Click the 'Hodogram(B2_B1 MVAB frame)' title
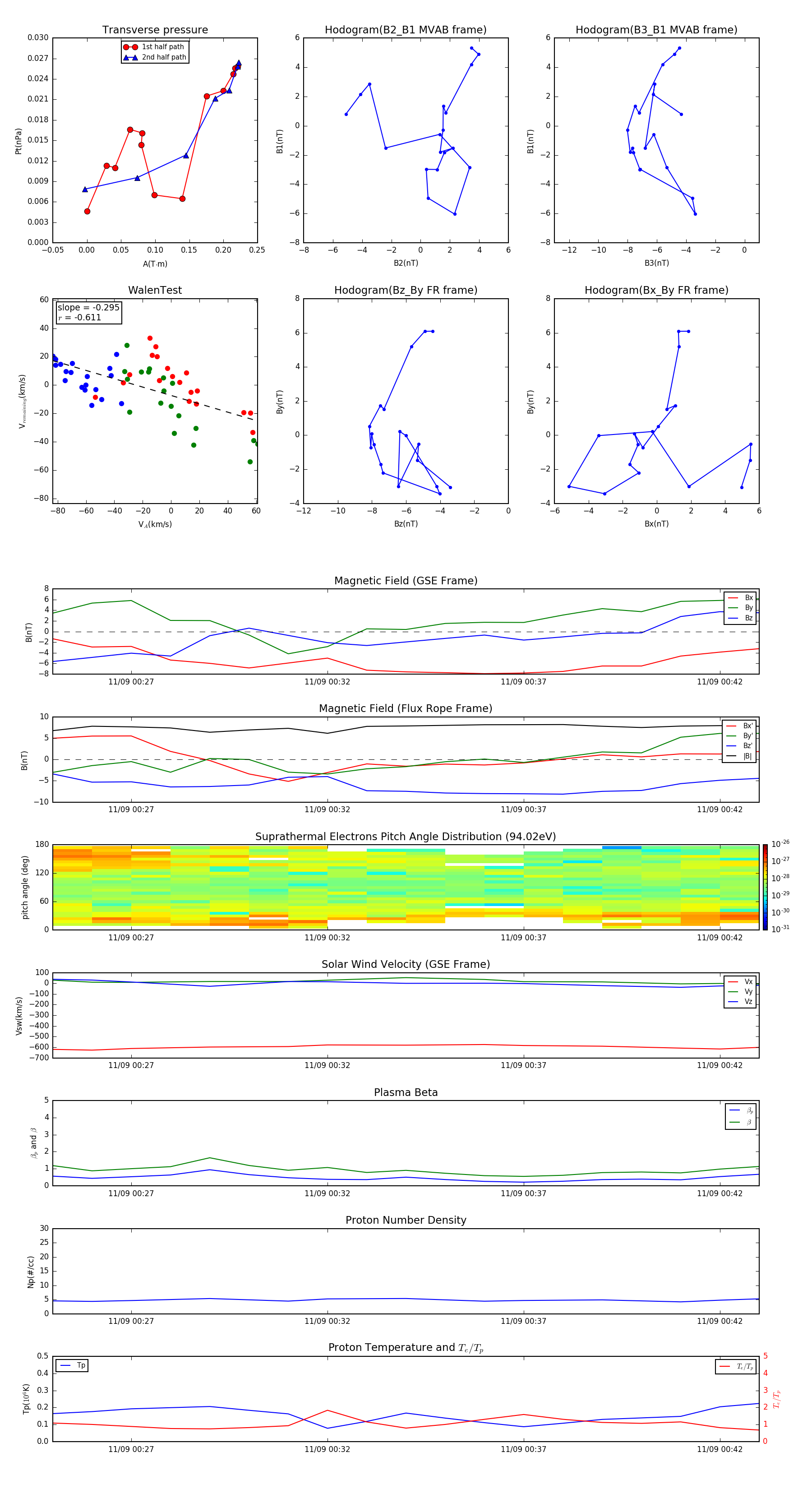 coord(406,30)
